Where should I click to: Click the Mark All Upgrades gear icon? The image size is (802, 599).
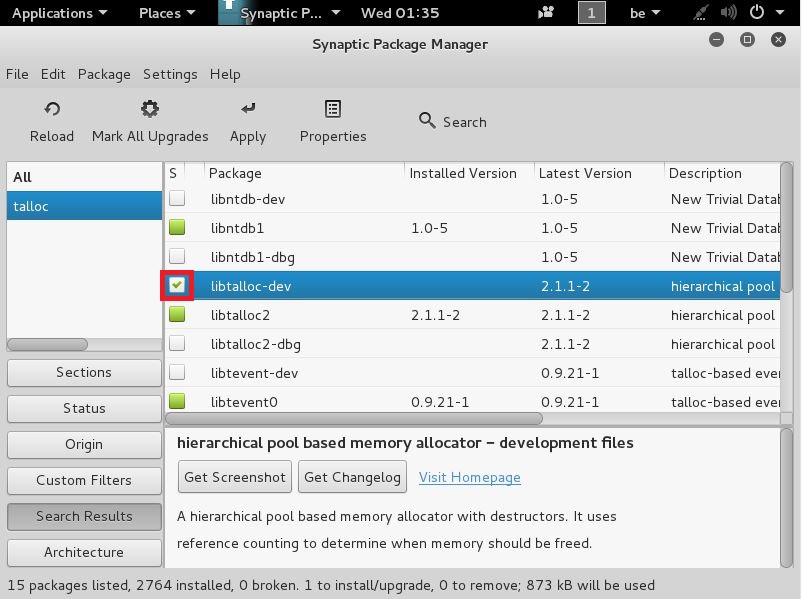pyautogui.click(x=150, y=108)
